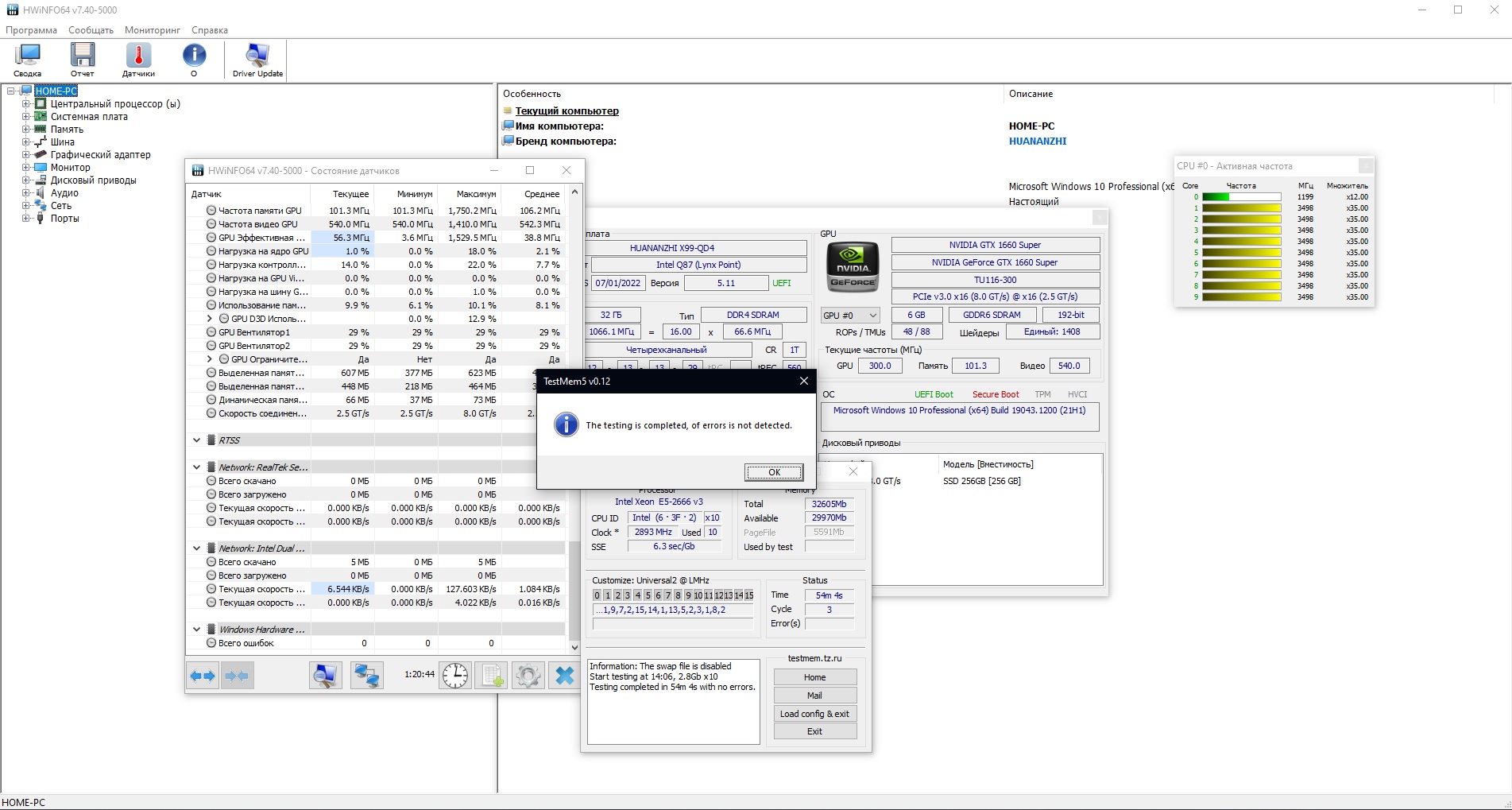
Task: Expand the Память tree node
Action: click(25, 130)
